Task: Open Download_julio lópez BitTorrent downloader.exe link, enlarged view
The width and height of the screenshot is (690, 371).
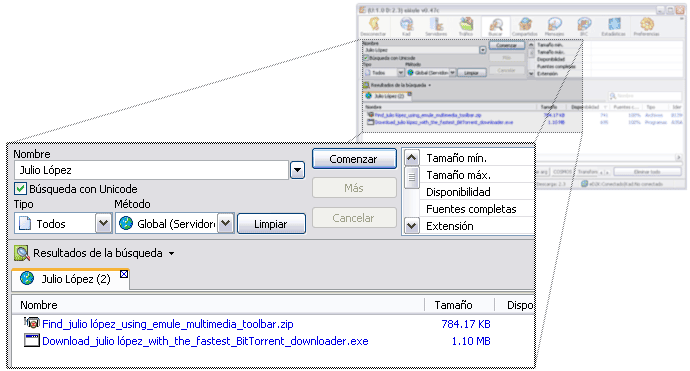Action: click(205, 341)
